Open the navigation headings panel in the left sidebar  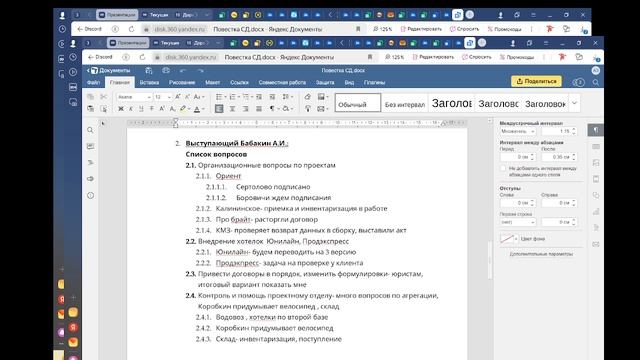tap(90, 162)
